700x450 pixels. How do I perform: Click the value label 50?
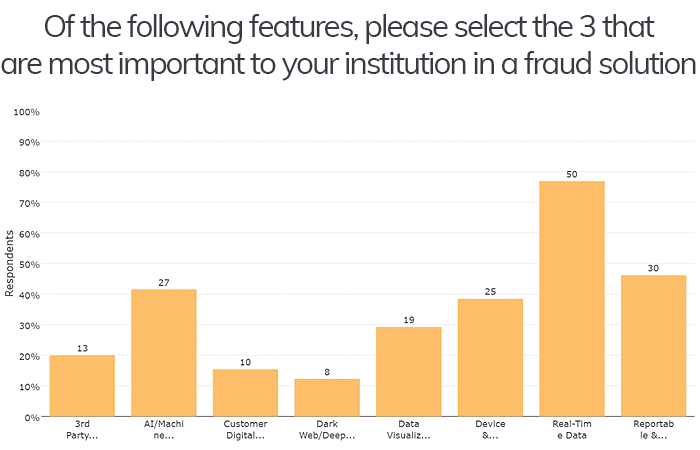(572, 175)
